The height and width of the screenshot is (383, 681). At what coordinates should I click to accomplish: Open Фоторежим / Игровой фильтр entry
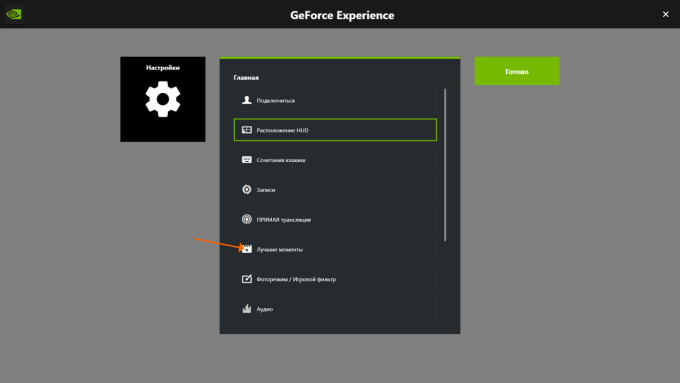click(x=335, y=279)
